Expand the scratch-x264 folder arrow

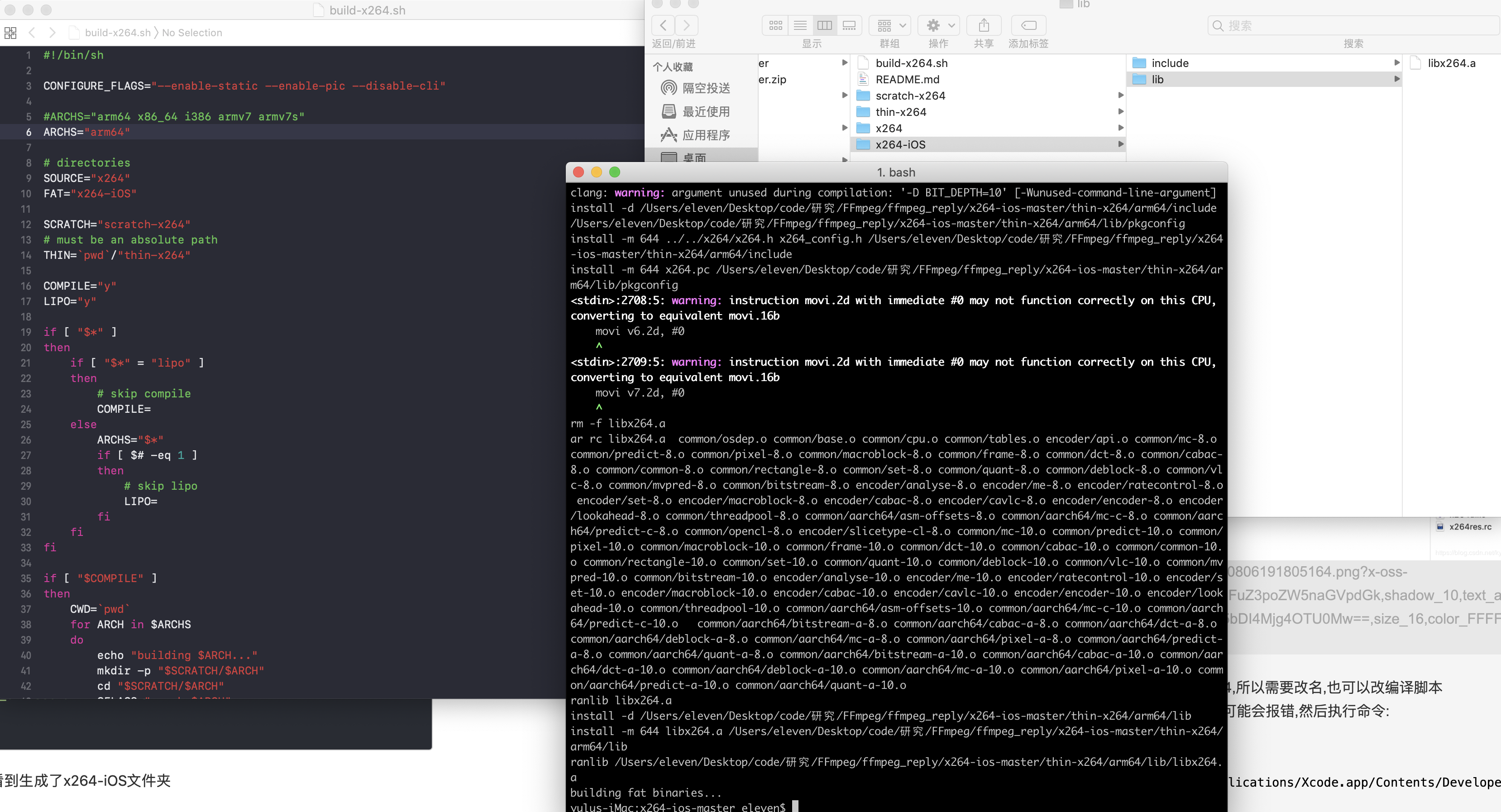[1120, 95]
